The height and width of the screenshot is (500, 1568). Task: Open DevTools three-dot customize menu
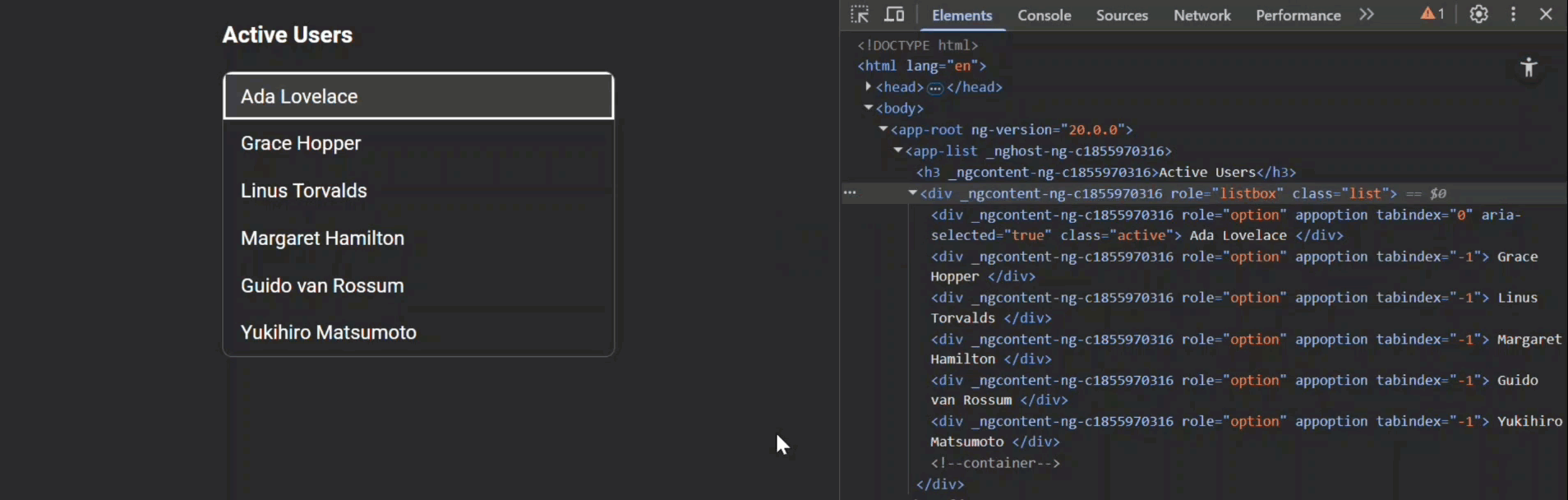pyautogui.click(x=1513, y=15)
